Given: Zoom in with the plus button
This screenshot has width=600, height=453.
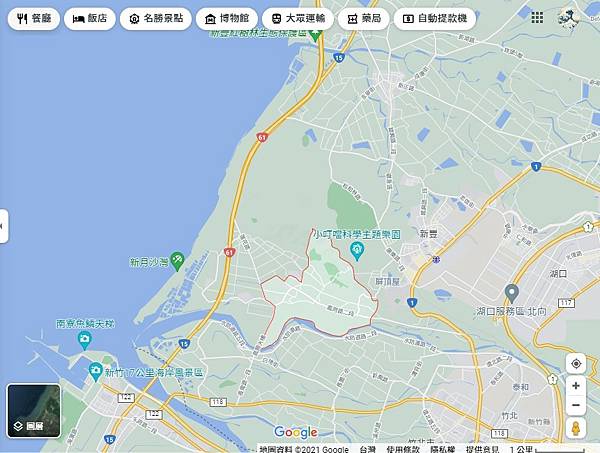Looking at the screenshot, I should [576, 386].
